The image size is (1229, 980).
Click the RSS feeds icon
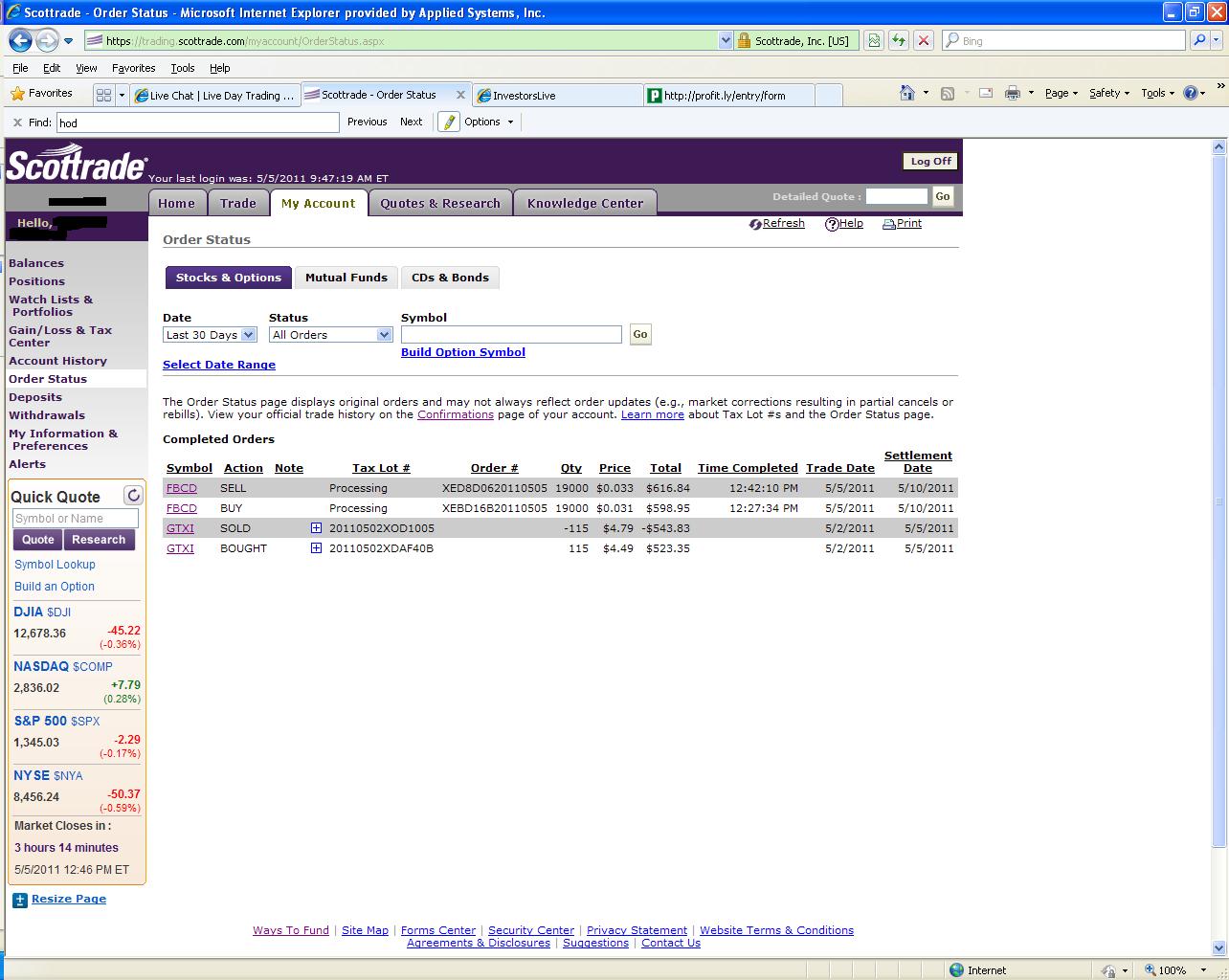(948, 93)
